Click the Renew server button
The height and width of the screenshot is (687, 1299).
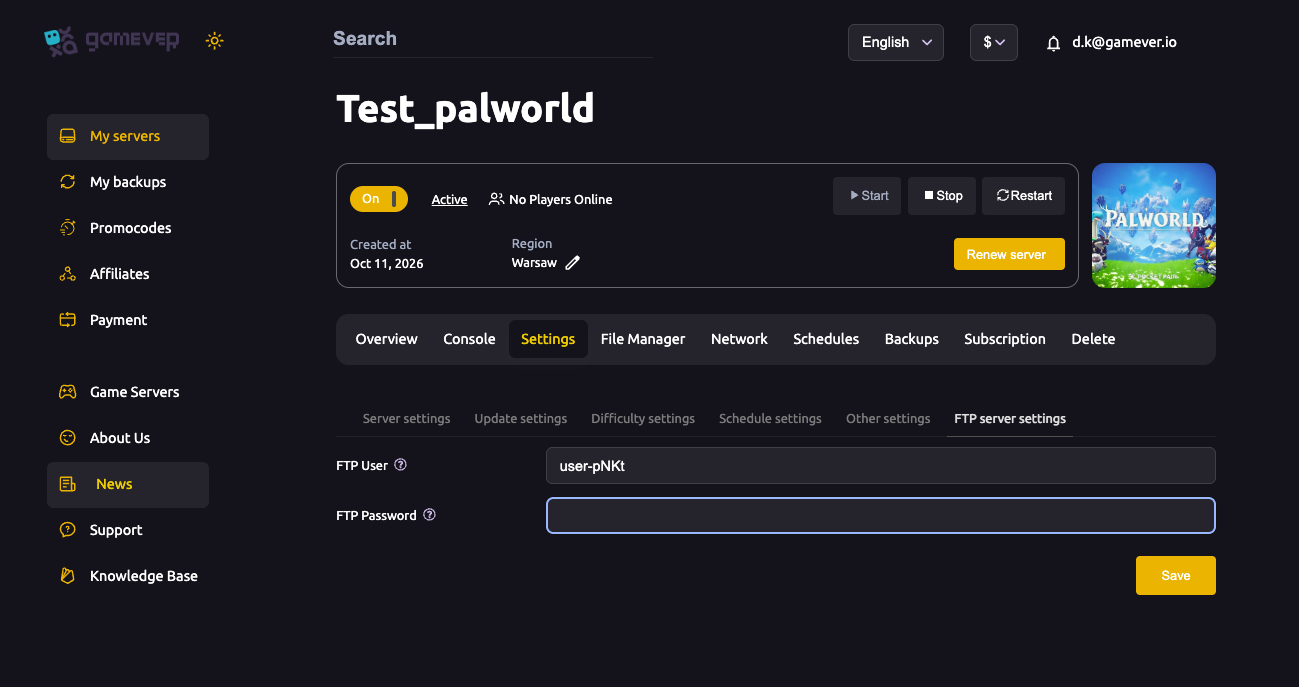(x=1009, y=254)
